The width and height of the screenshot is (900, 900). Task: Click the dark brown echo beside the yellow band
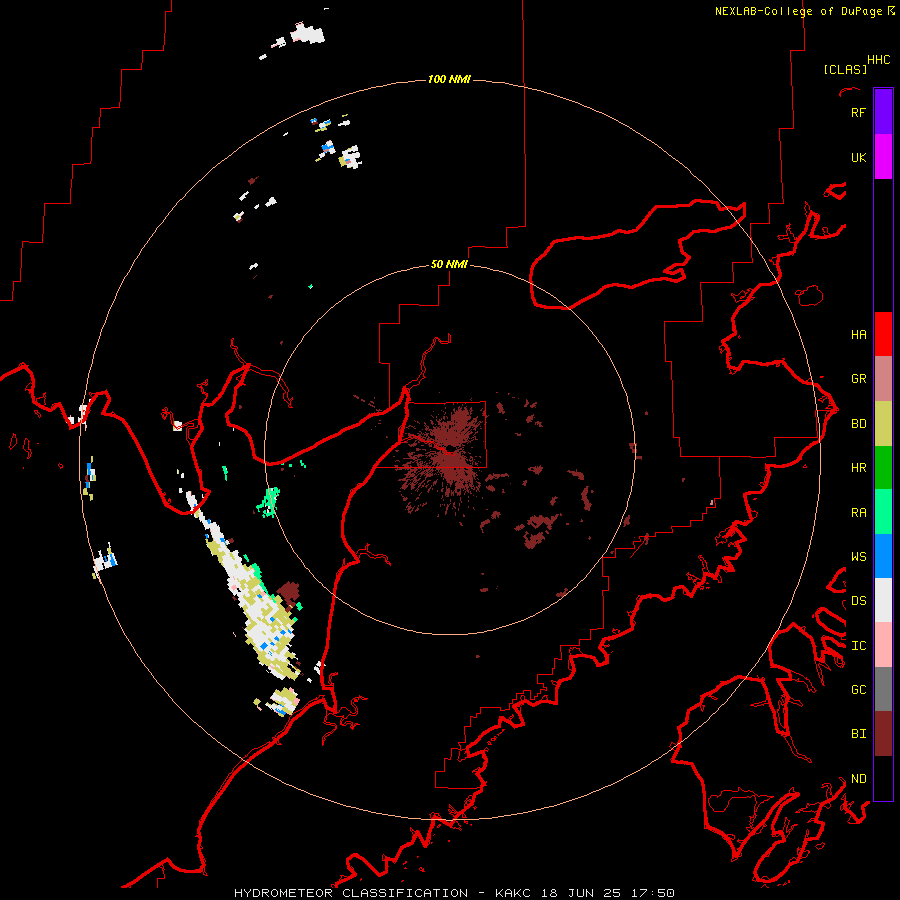click(x=289, y=593)
